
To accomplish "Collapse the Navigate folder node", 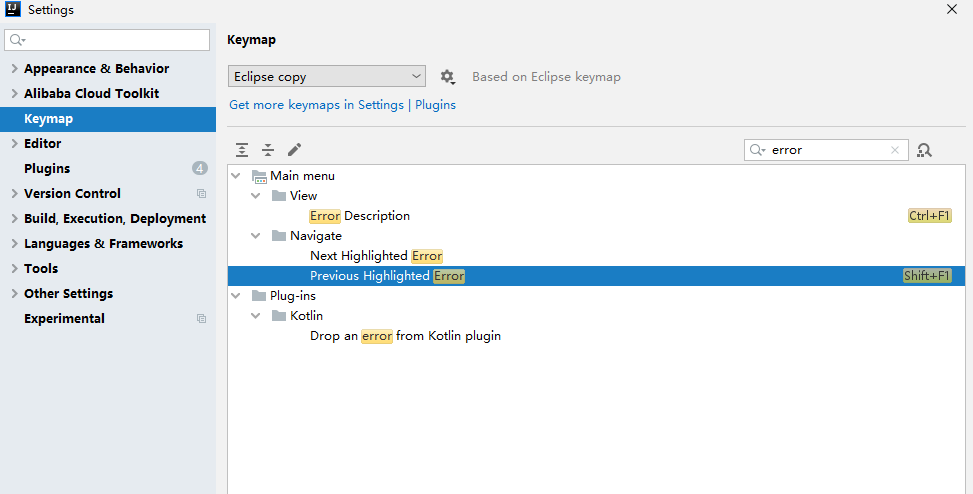I will [x=256, y=236].
